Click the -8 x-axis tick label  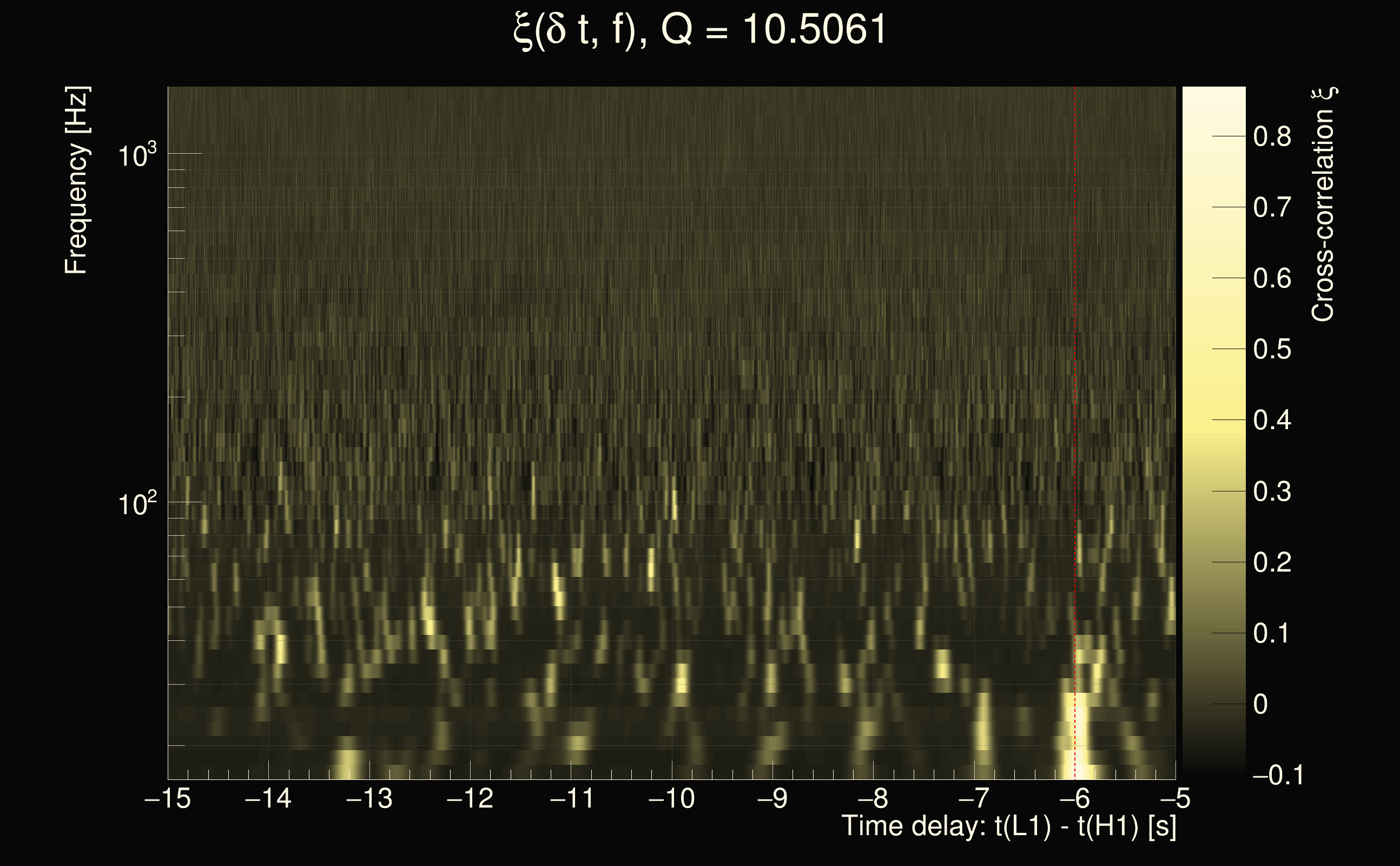(x=873, y=798)
